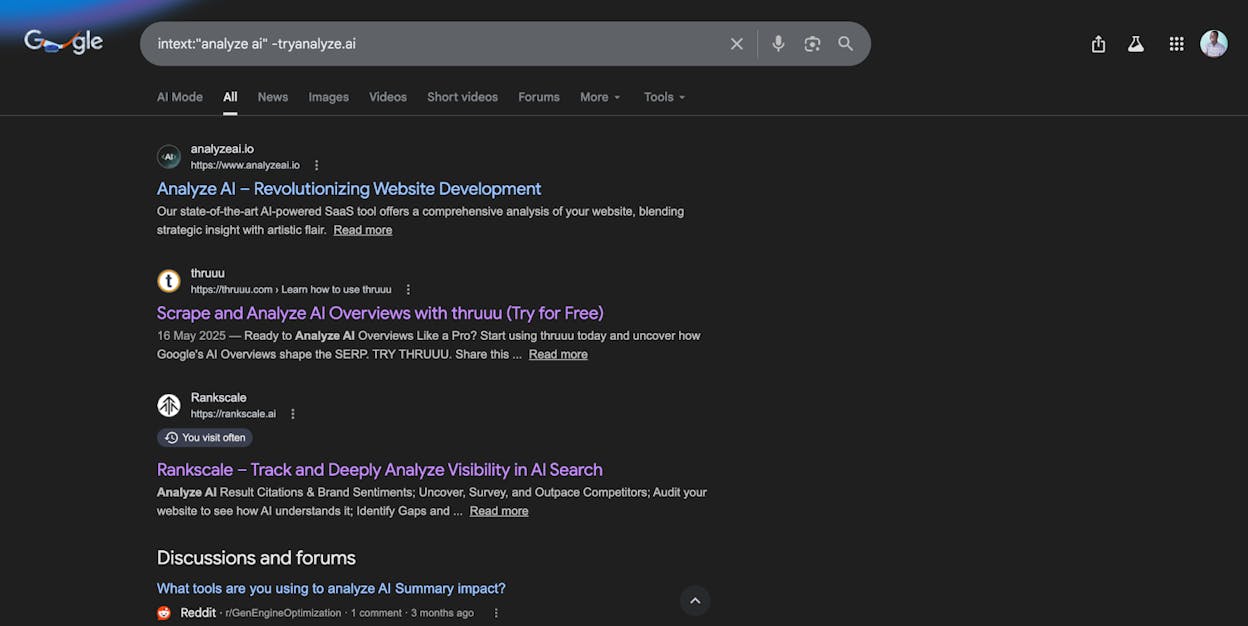
Task: Switch to the News tab
Action: [x=273, y=97]
